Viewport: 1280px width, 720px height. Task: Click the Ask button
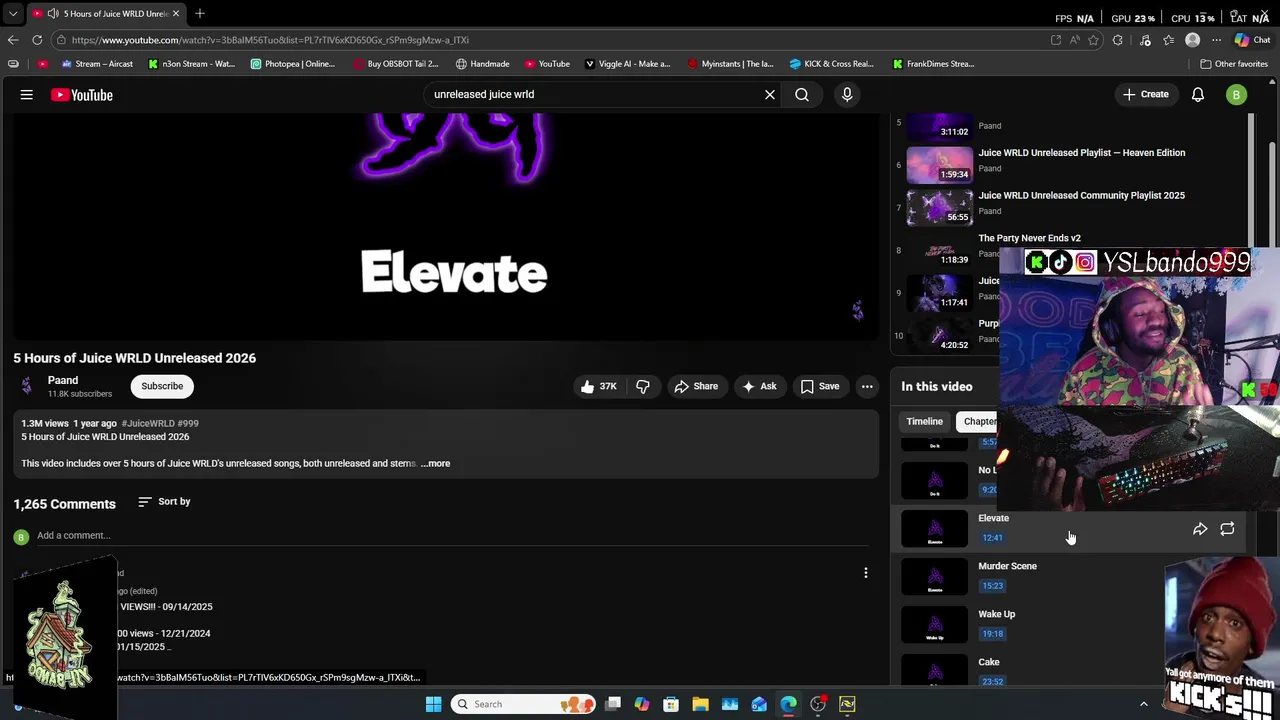click(759, 386)
